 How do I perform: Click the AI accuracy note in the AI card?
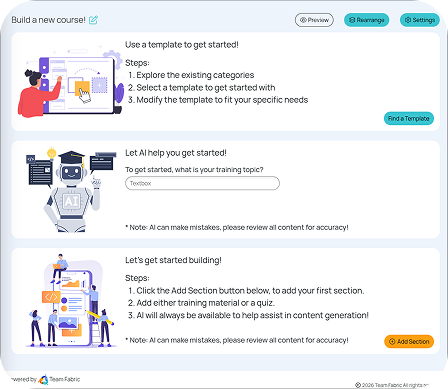tap(237, 227)
